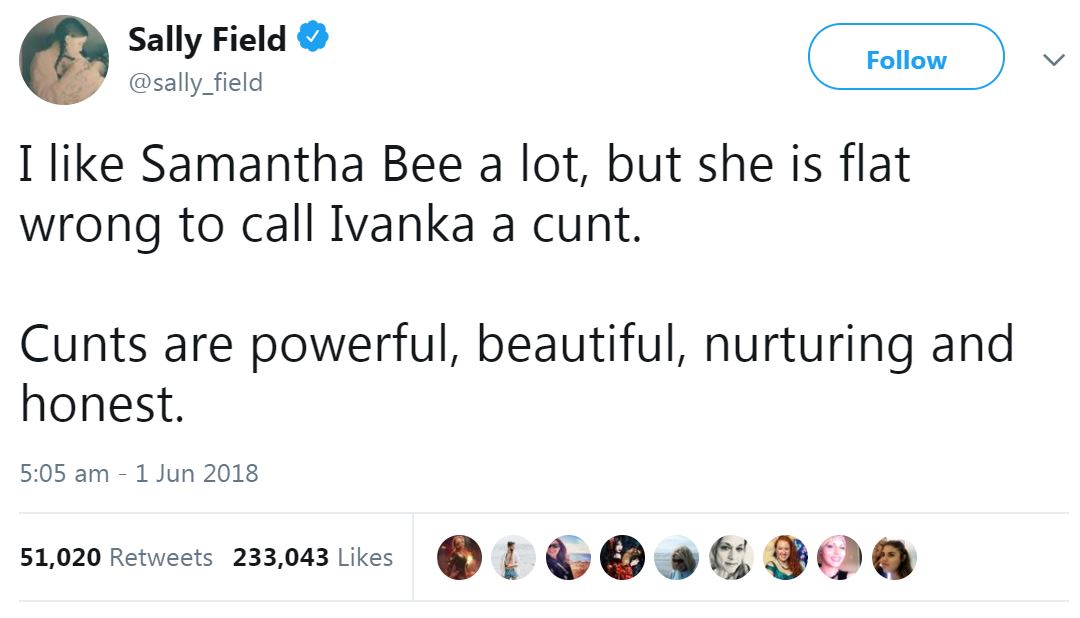This screenshot has width=1080, height=618.
Task: Click the @sally_field handle
Action: coord(195,82)
